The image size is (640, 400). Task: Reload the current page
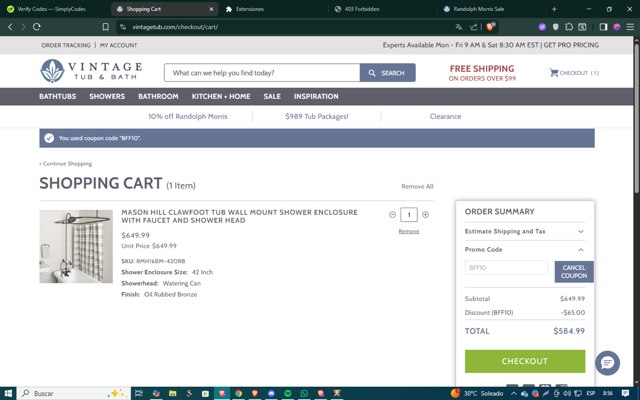pos(37,27)
